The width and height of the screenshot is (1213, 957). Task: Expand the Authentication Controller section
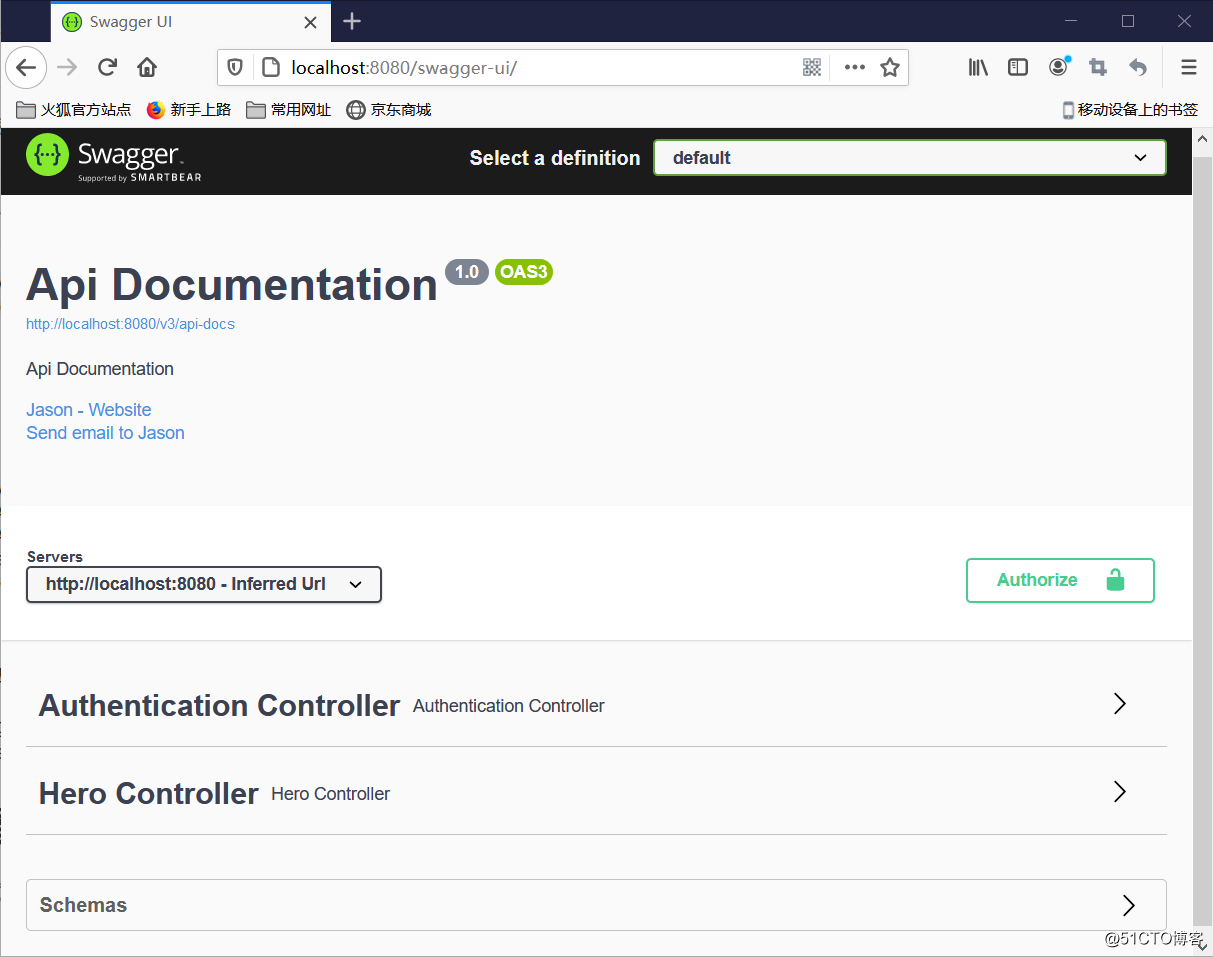(596, 705)
